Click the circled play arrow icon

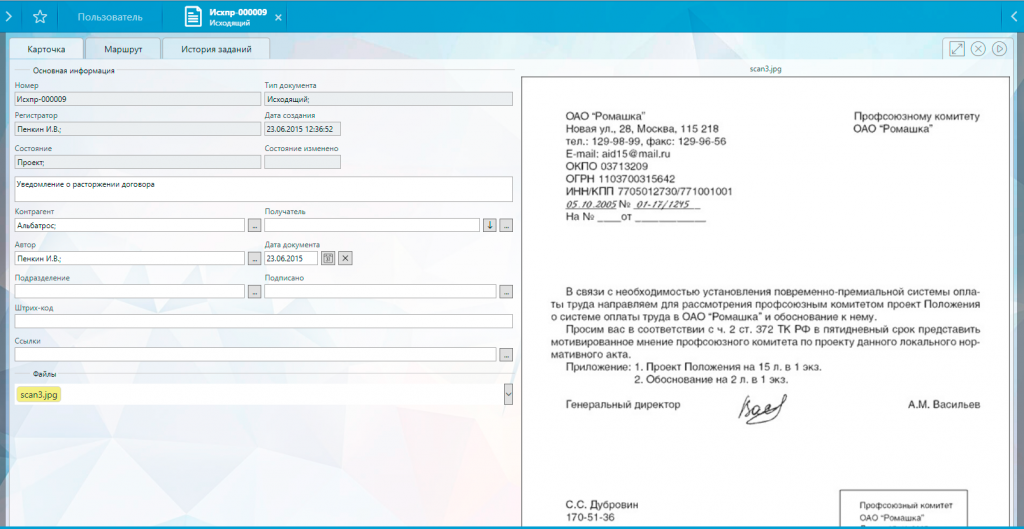999,49
